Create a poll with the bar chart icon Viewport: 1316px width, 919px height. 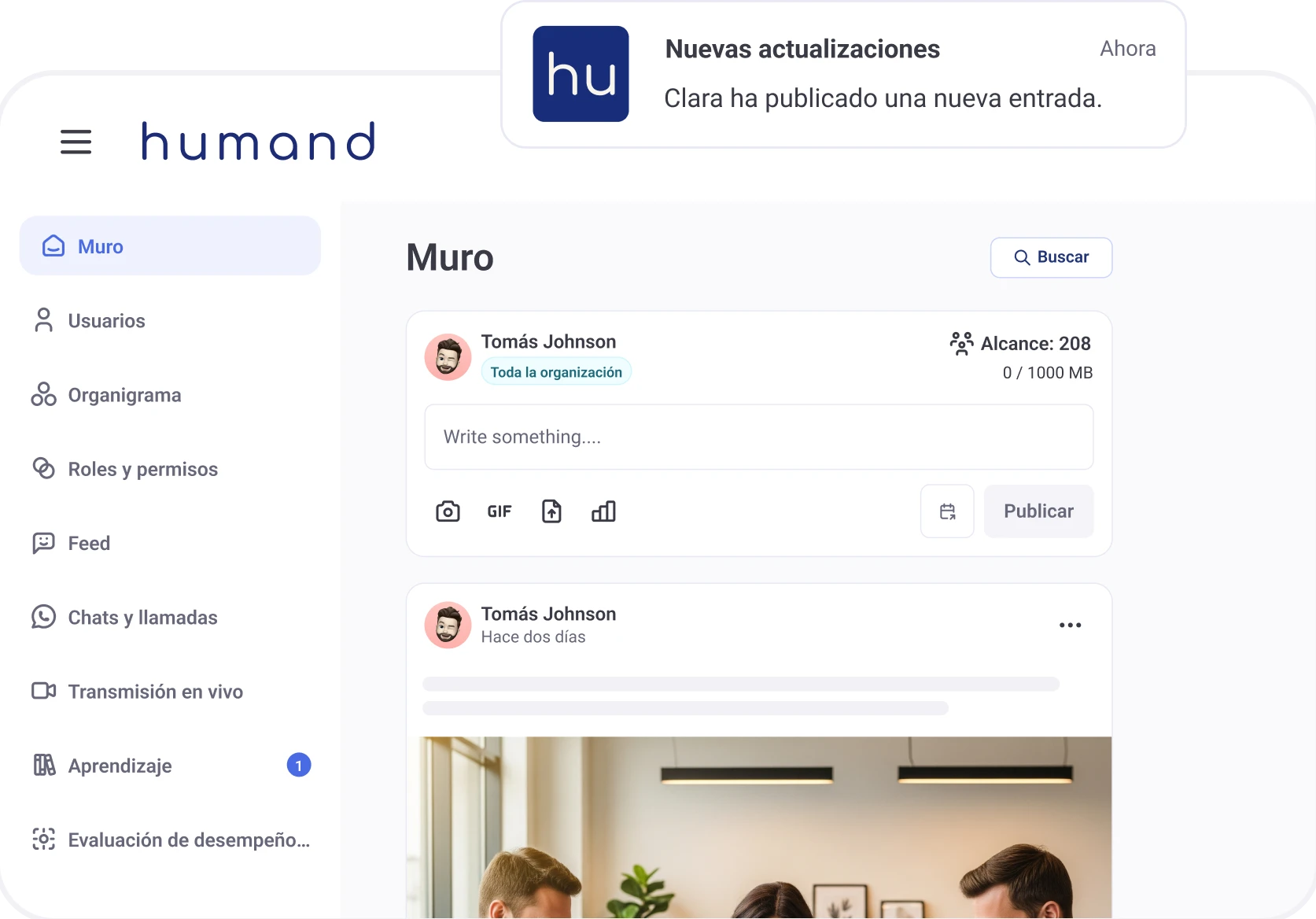603,511
